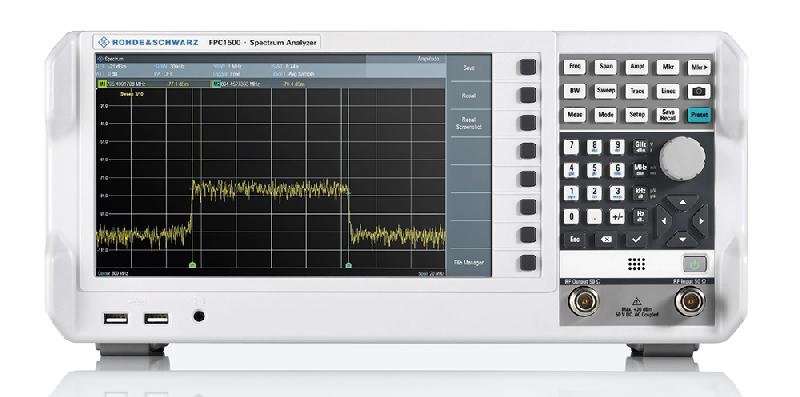Screen dimensions: 800x397
Task: Push hardware softkey beside Recall Screenshot
Action: [528, 123]
